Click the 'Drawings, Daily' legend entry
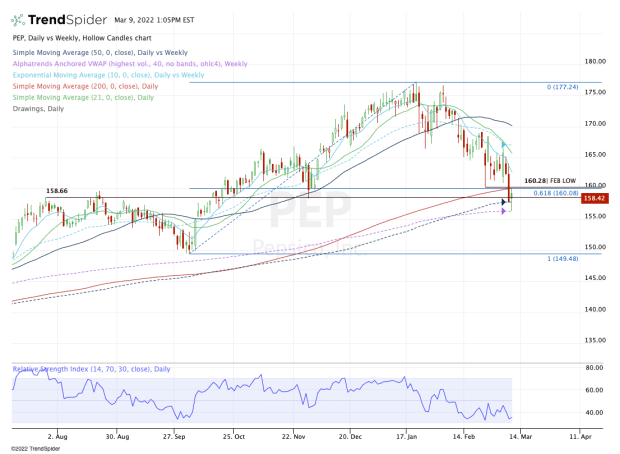This screenshot has width=620, height=454. 38,109
